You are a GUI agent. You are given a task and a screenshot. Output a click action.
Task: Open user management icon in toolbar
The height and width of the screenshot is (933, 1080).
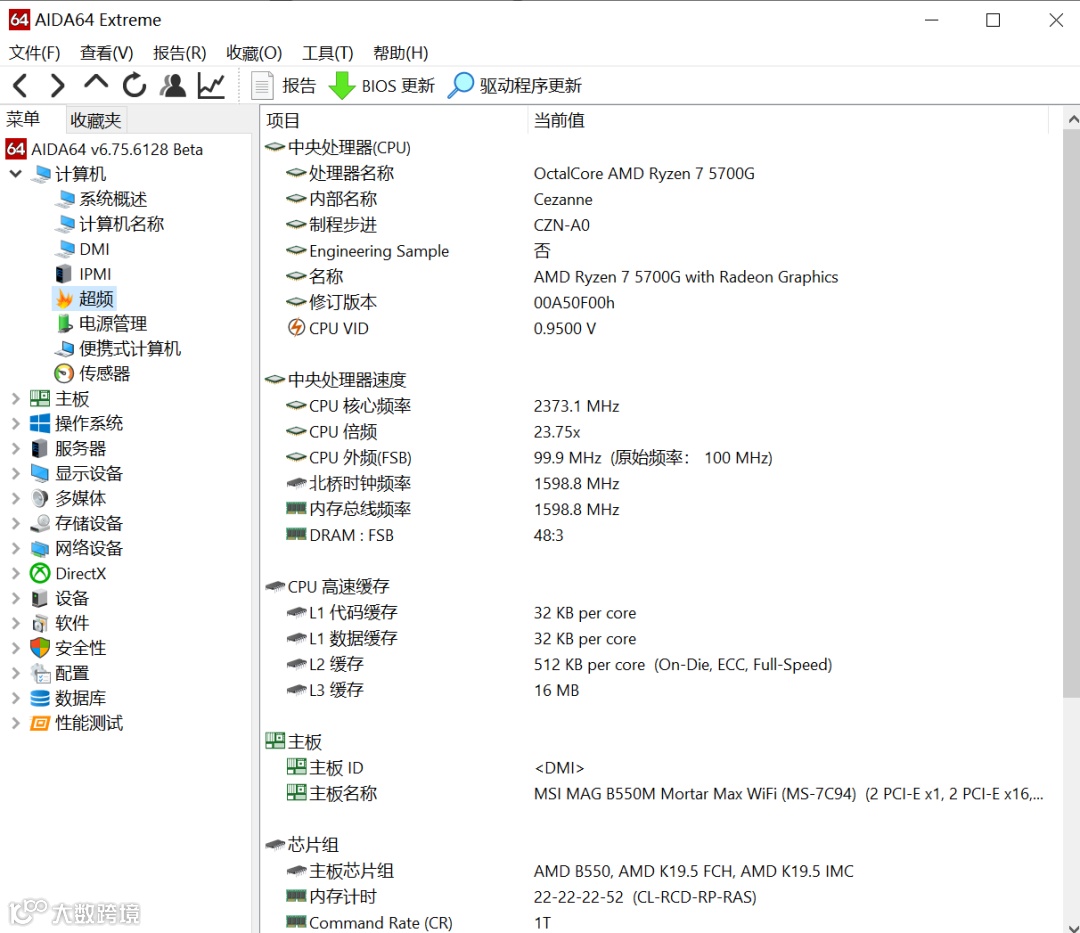tap(172, 85)
